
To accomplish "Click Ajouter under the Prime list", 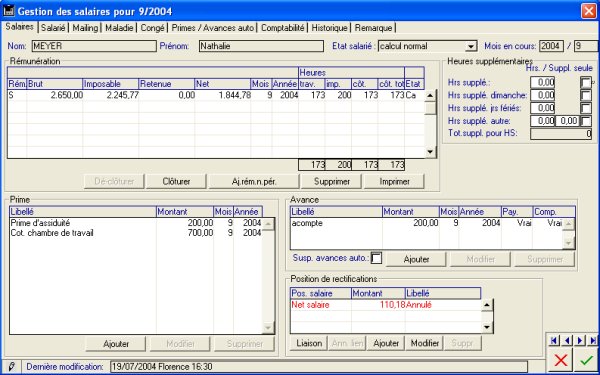I will [x=116, y=344].
